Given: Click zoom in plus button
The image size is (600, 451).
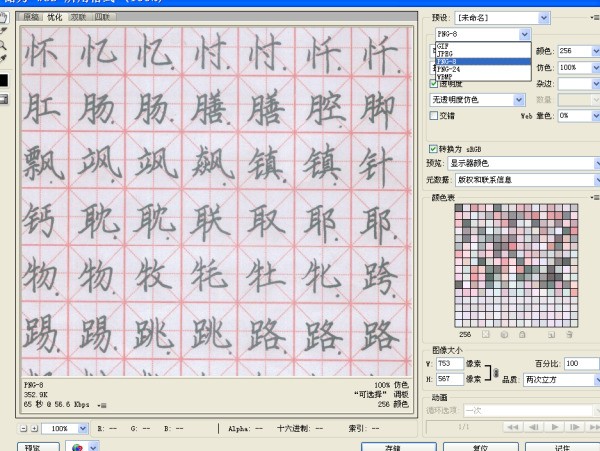Looking at the screenshot, I should point(34,428).
